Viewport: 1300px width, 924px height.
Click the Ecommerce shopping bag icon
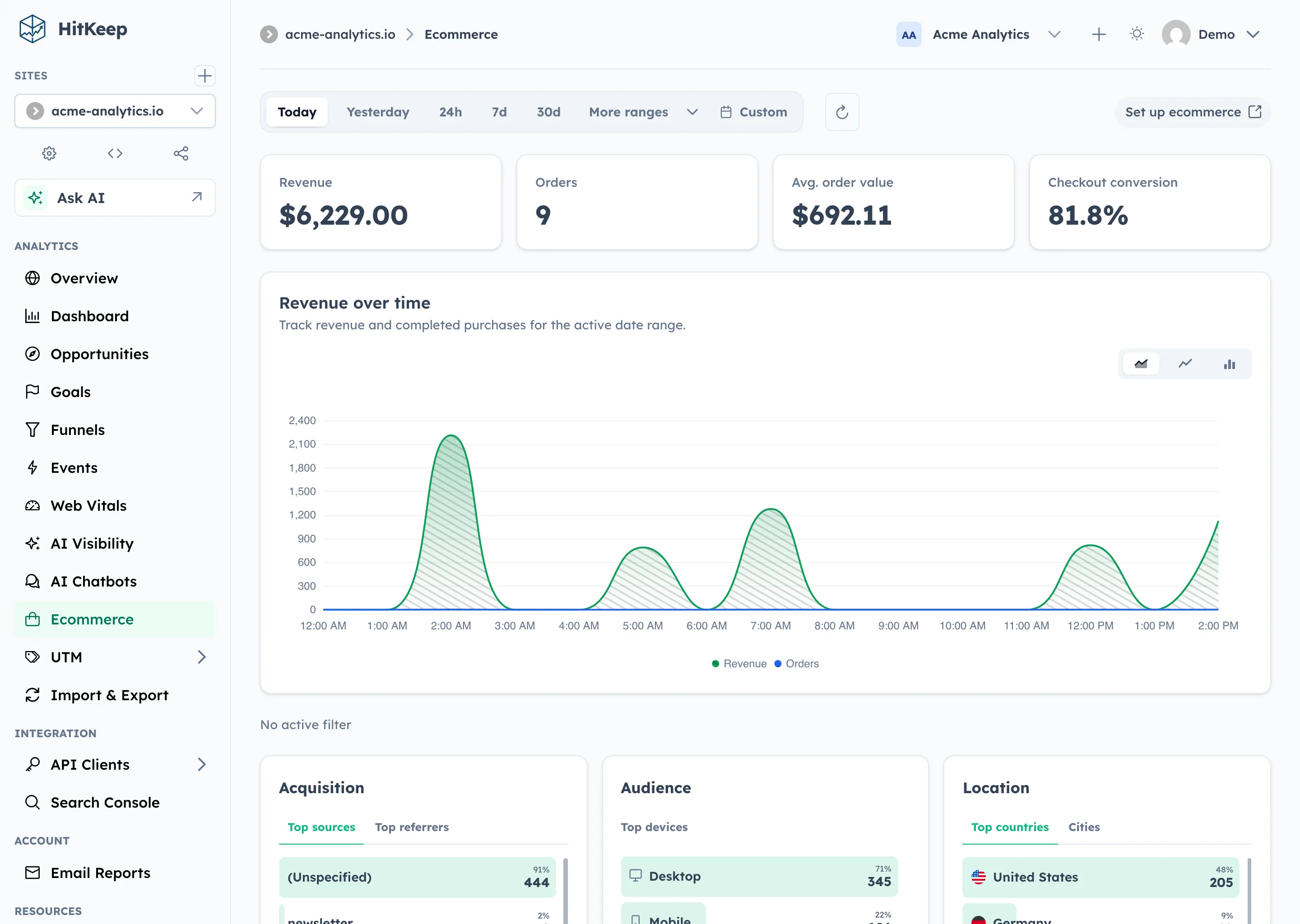32,619
